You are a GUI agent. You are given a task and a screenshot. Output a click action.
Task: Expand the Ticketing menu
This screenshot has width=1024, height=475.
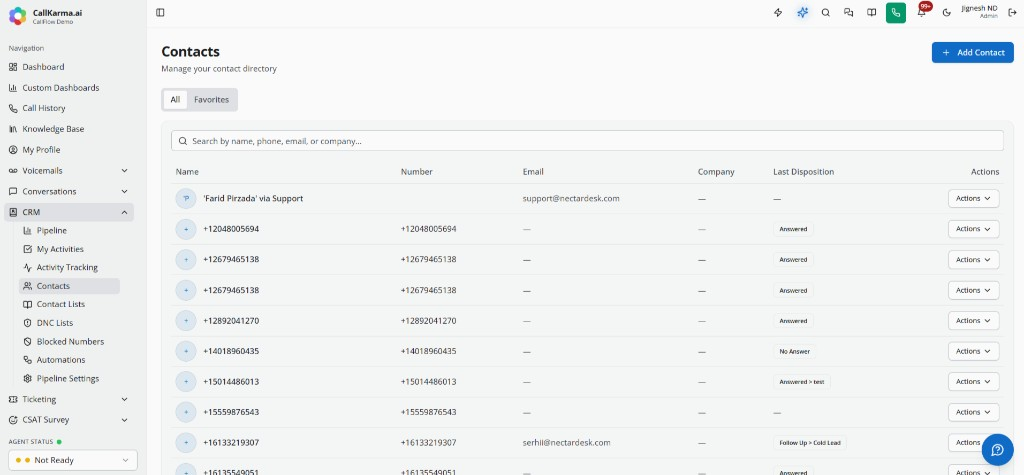coord(69,399)
